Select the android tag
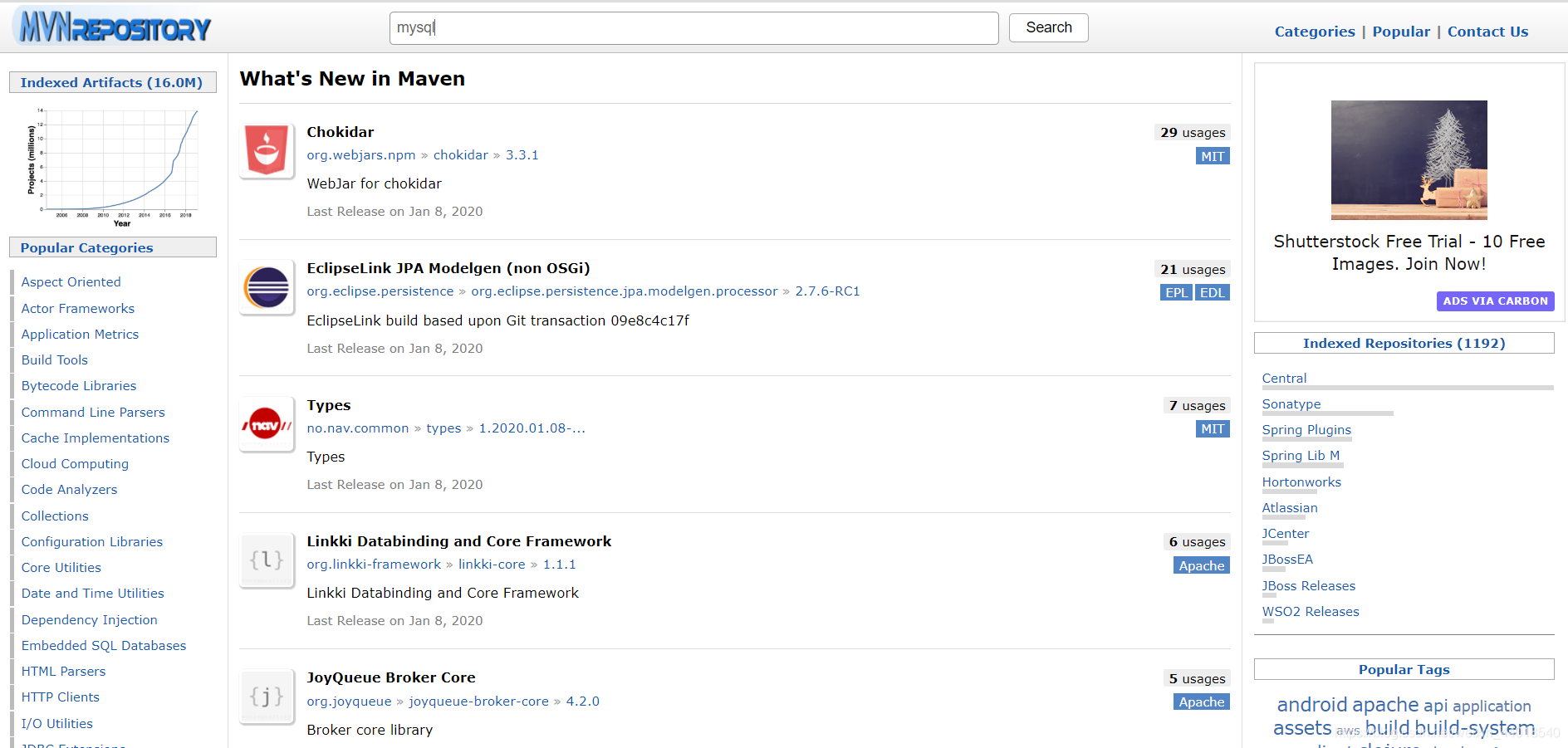This screenshot has width=1568, height=748. click(x=1311, y=705)
